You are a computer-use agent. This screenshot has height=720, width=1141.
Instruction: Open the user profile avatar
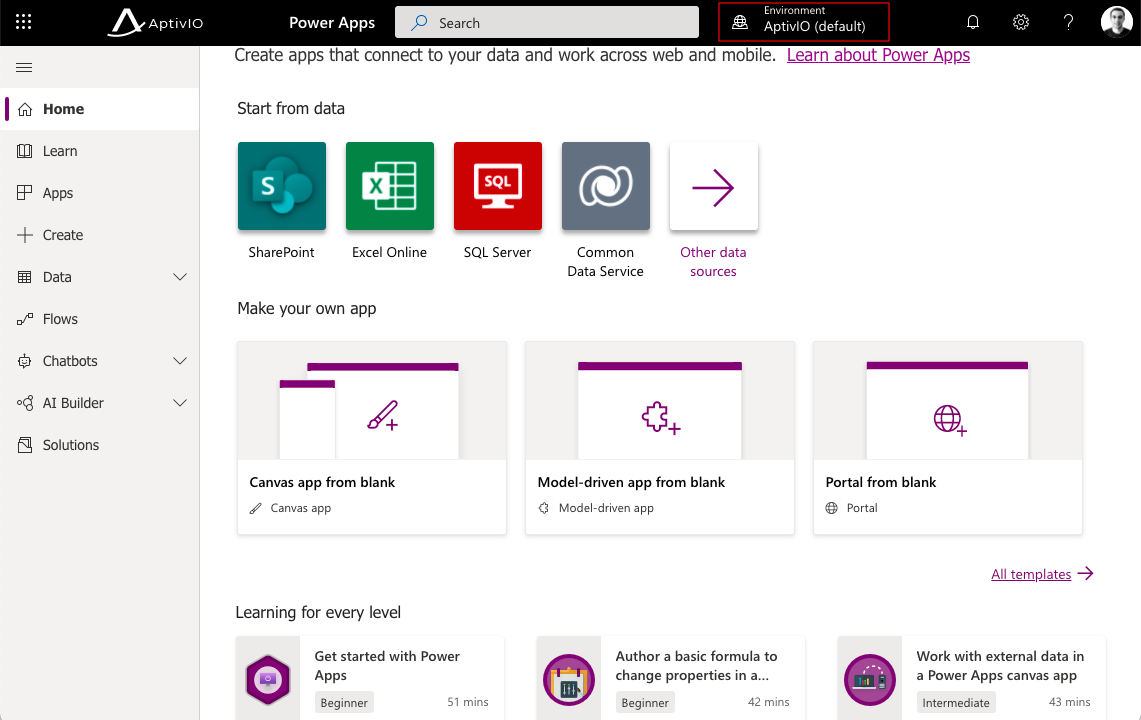coord(1116,22)
